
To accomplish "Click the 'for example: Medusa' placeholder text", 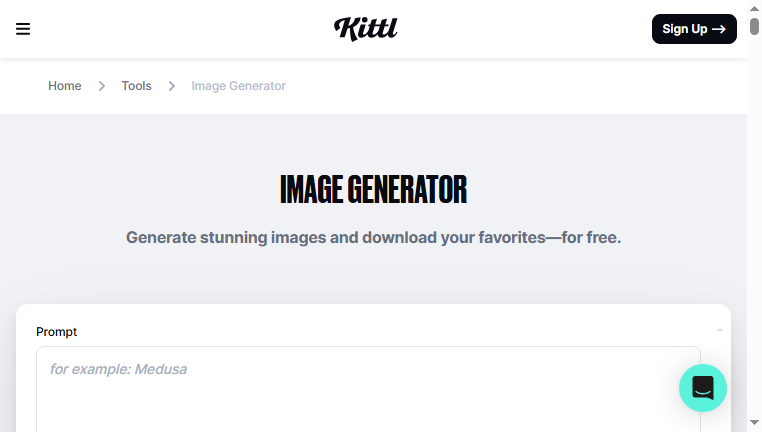I will click(118, 369).
